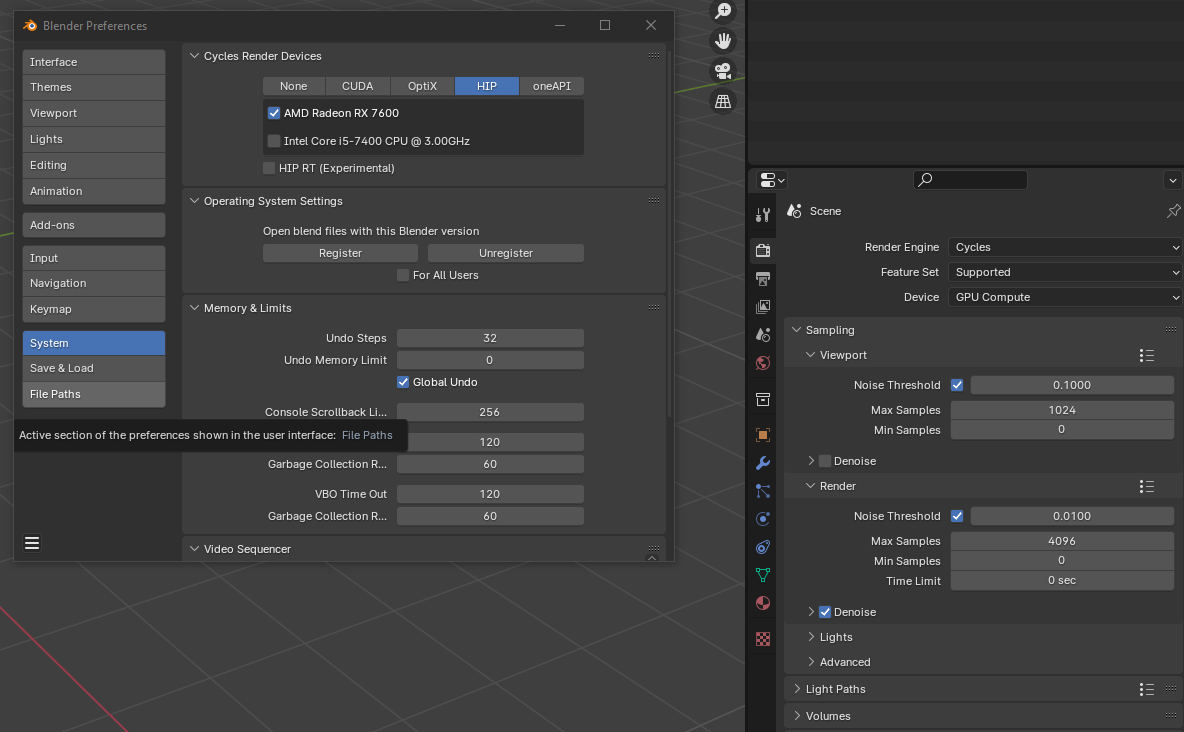Viewport: 1184px width, 732px height.
Task: Uncheck the Intel Core i5-7400 CPU device
Action: coord(274,141)
